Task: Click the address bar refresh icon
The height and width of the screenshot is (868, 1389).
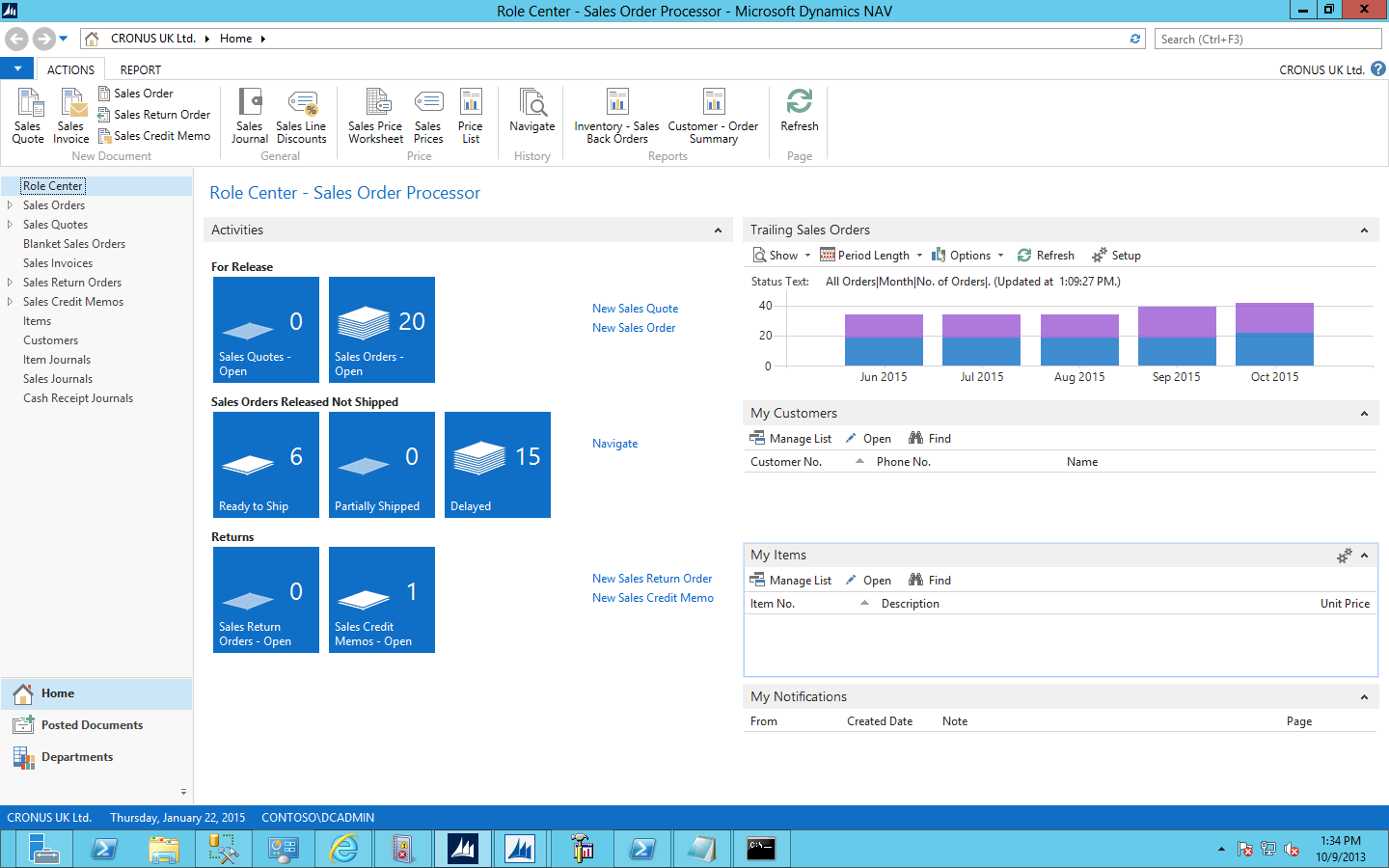Action: click(x=1135, y=39)
